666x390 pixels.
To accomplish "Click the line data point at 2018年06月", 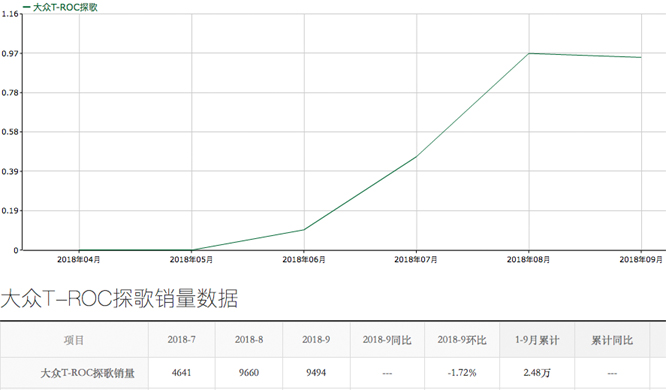I will click(304, 230).
